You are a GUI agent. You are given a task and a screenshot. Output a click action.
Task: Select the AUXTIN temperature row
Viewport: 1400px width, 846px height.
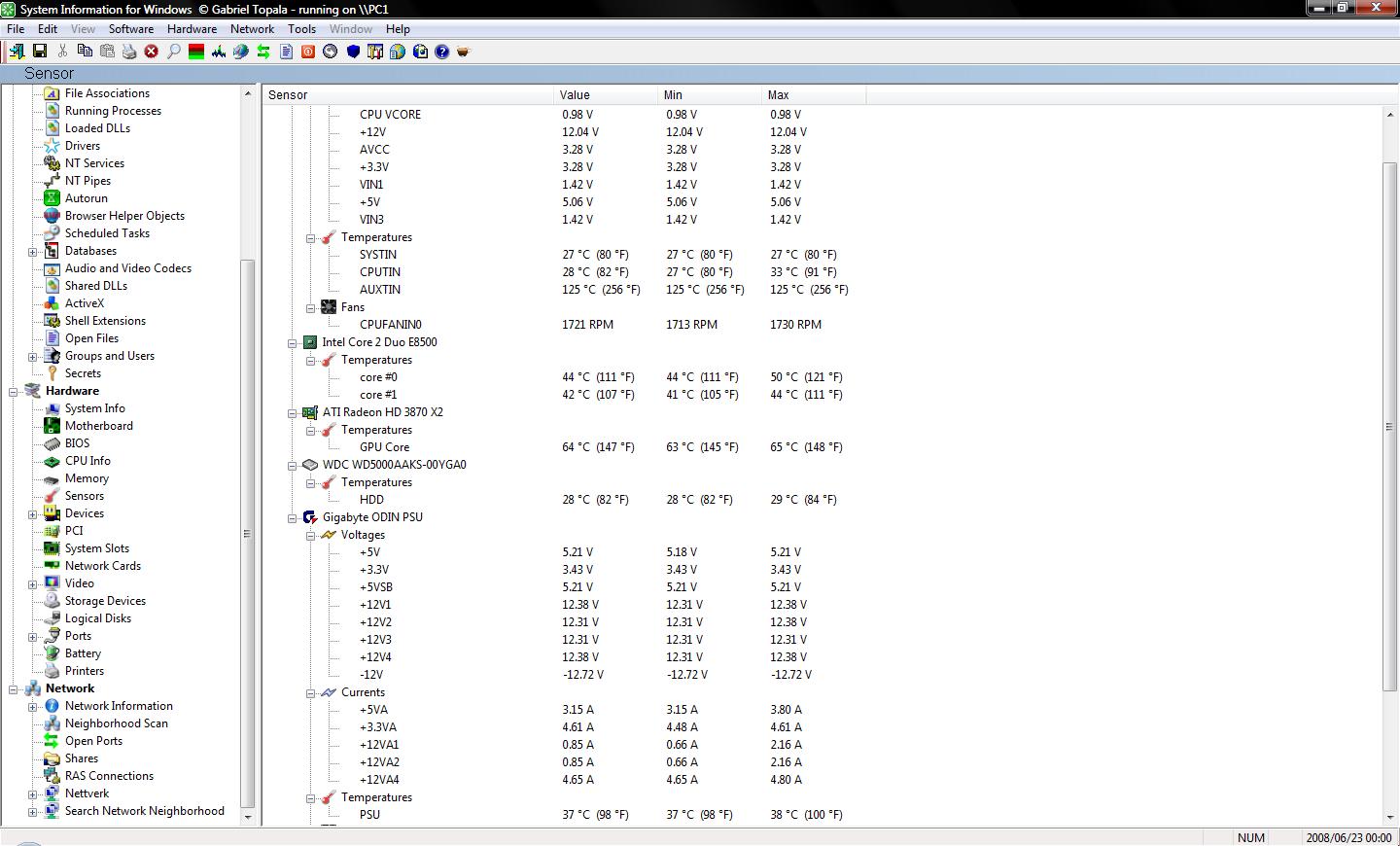point(379,290)
